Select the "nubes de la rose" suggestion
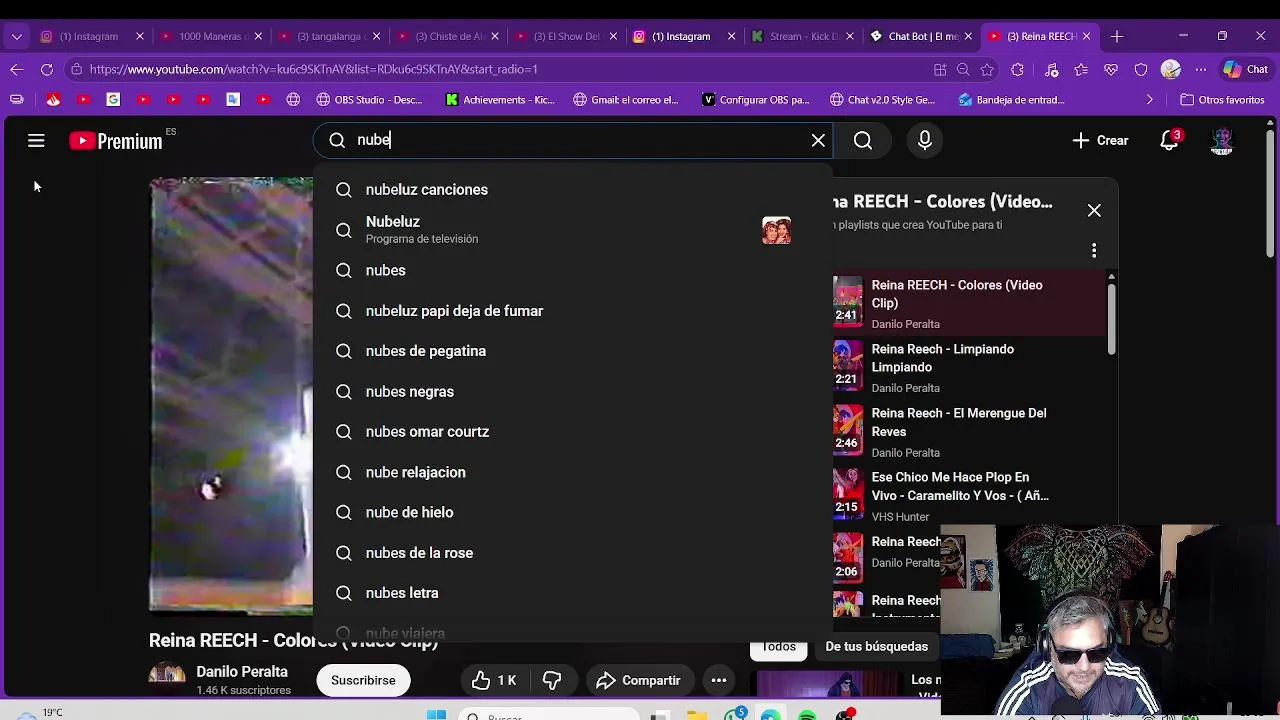1280x720 pixels. 572,553
